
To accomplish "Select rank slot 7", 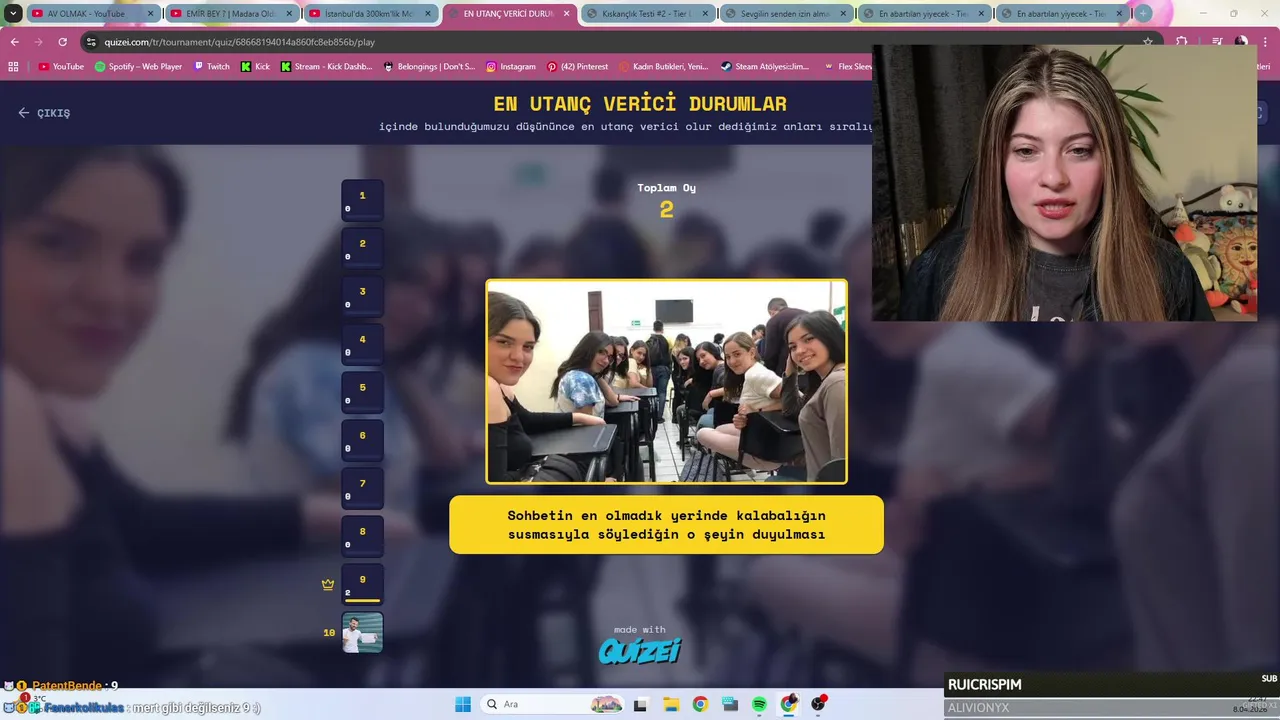I will pyautogui.click(x=362, y=489).
